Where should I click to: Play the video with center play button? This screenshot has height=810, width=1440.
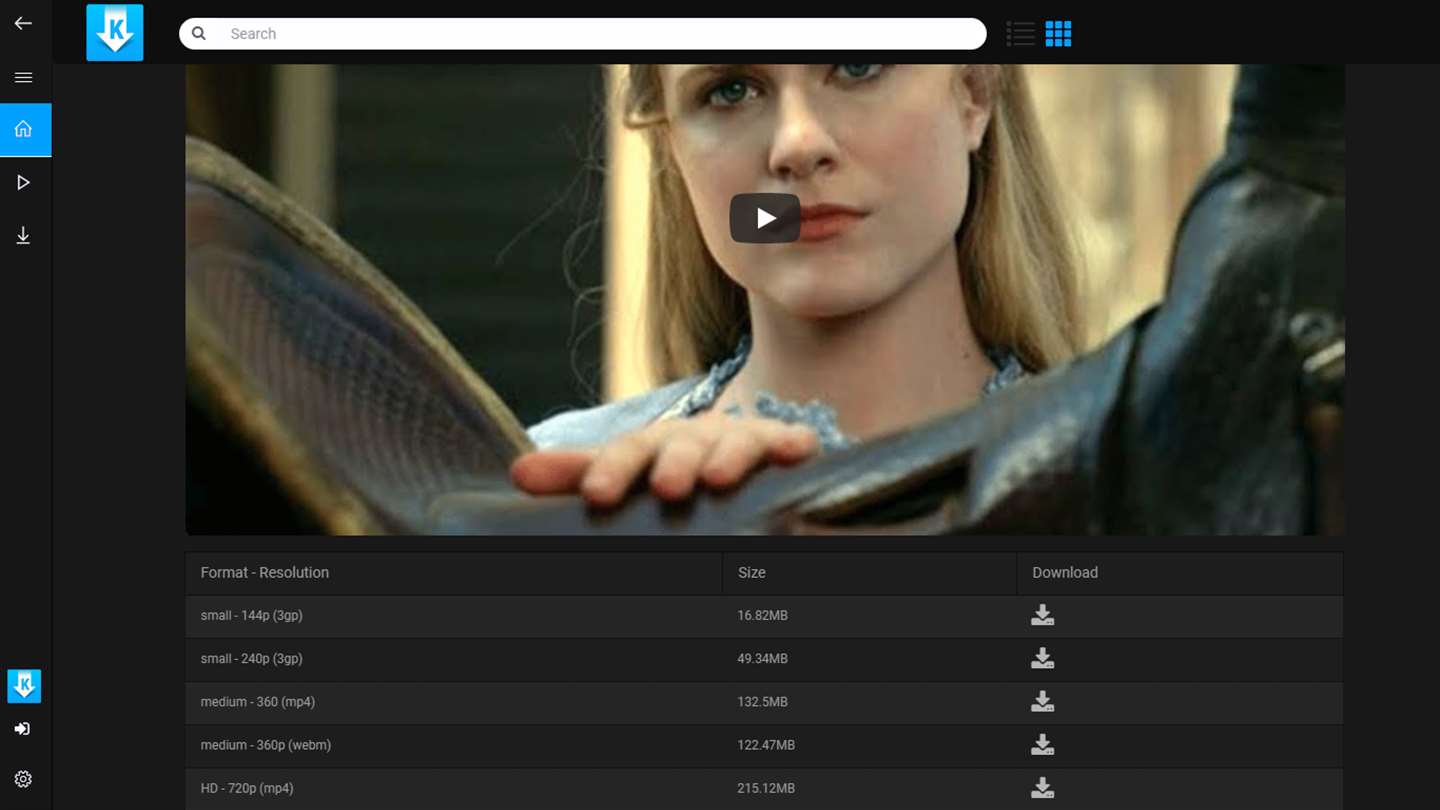(x=765, y=218)
